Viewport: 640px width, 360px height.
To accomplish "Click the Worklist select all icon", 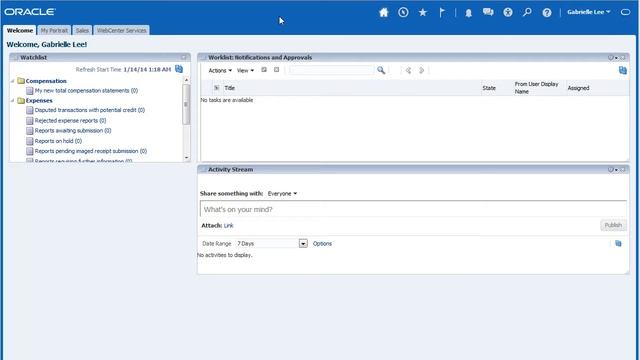I will coord(264,70).
